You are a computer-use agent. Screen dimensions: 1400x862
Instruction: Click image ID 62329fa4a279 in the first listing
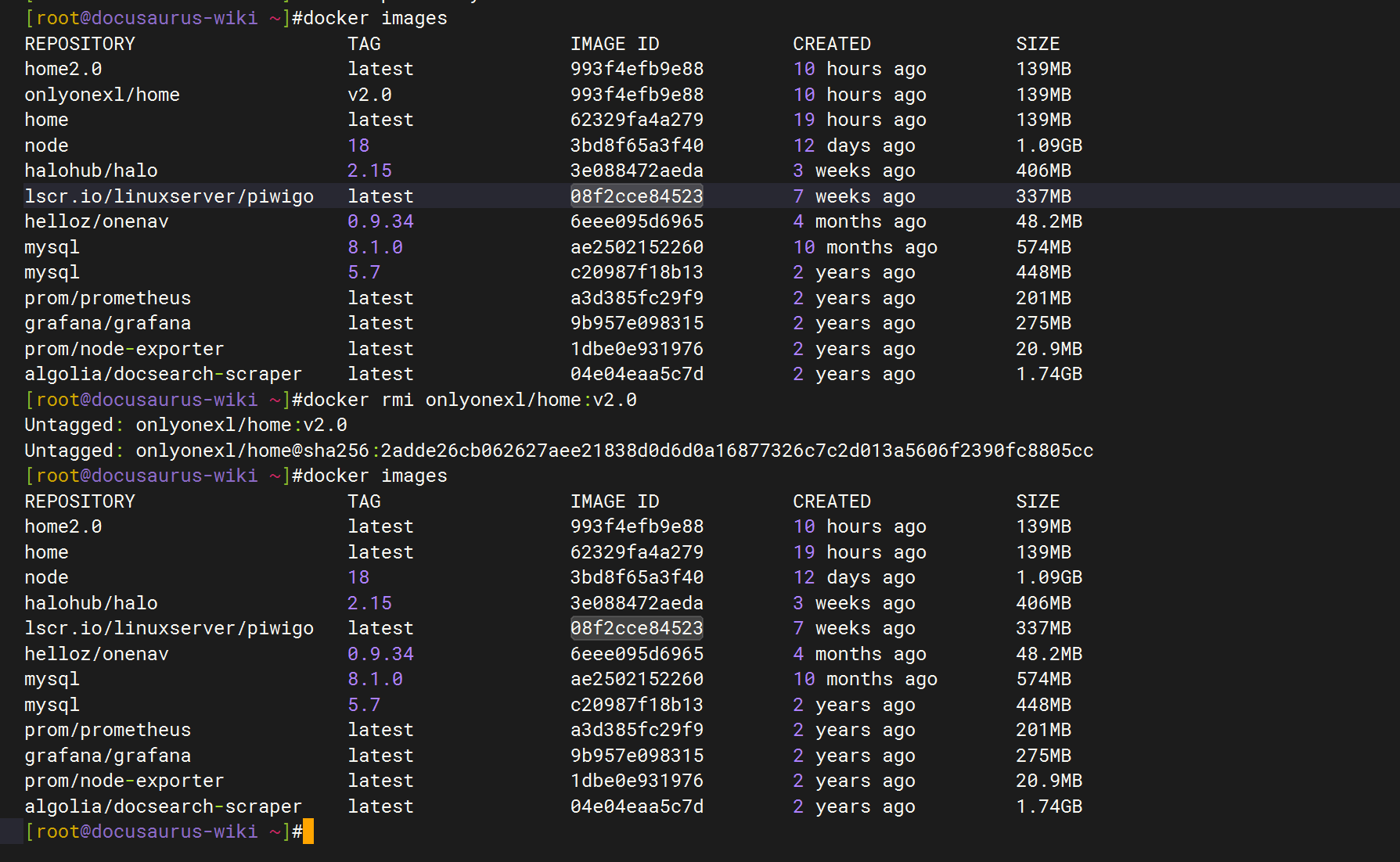pos(637,120)
